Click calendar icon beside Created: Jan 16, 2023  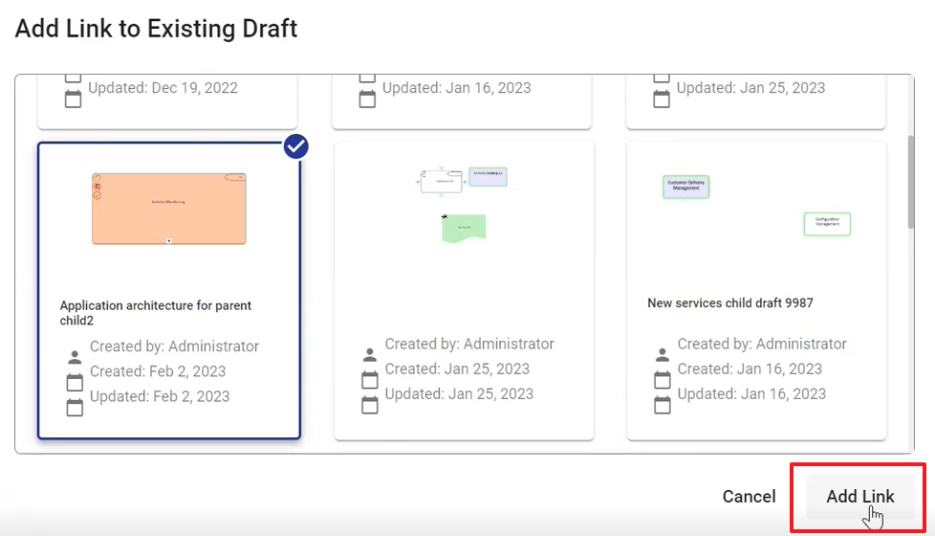(661, 380)
